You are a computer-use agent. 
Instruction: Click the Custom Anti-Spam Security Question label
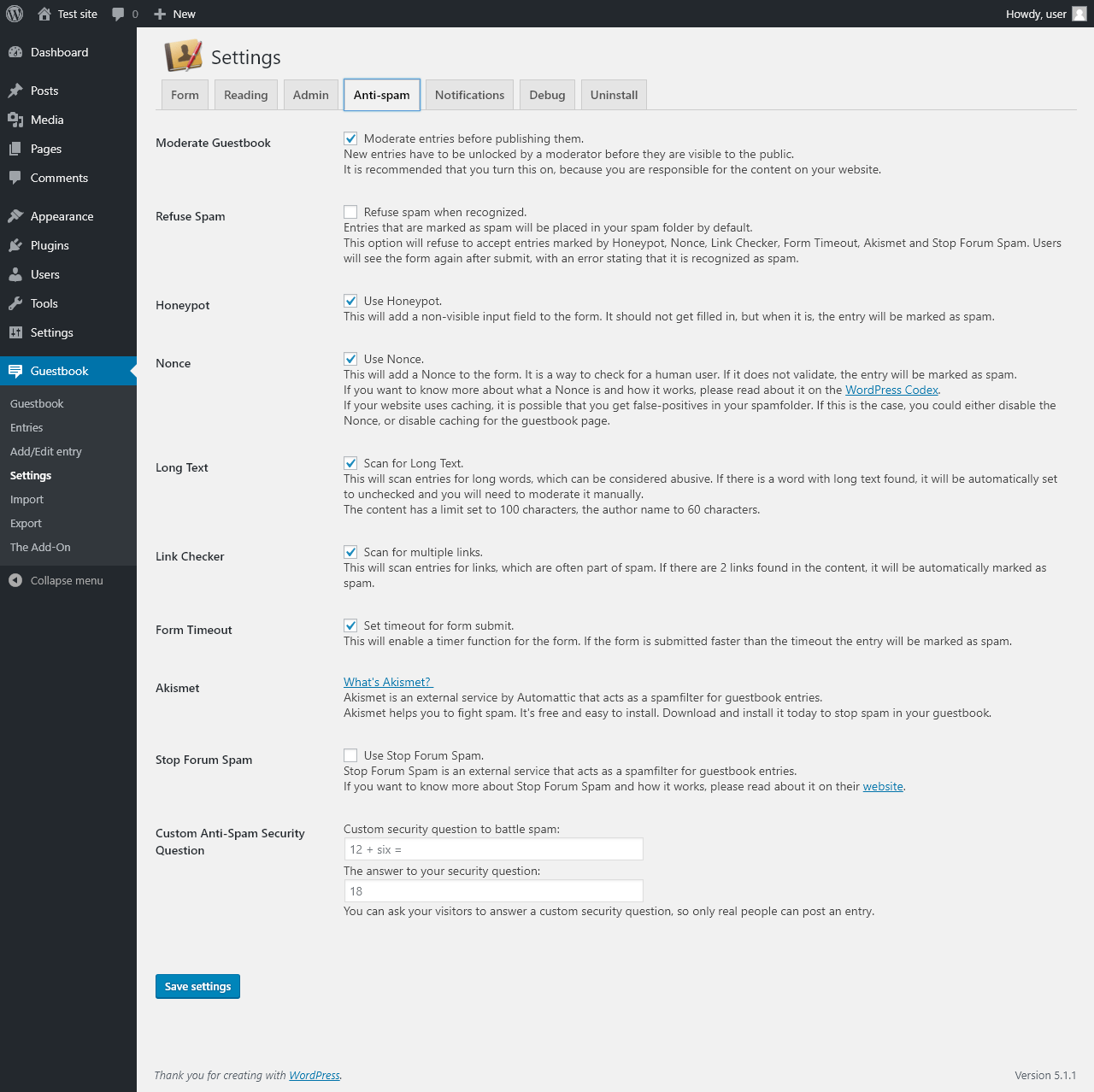point(230,842)
